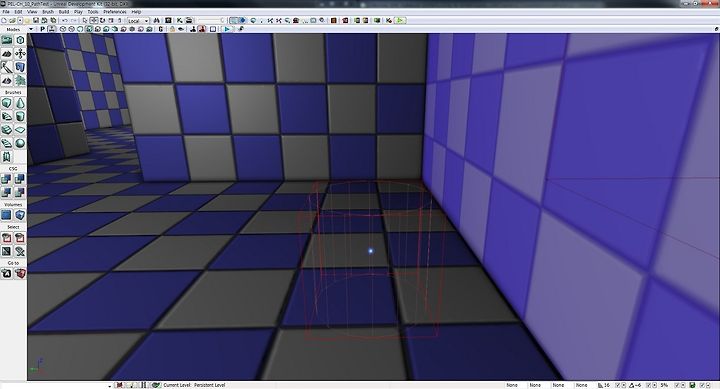The width and height of the screenshot is (720, 389).
Task: Click the green Play level icon
Action: (x=400, y=20)
